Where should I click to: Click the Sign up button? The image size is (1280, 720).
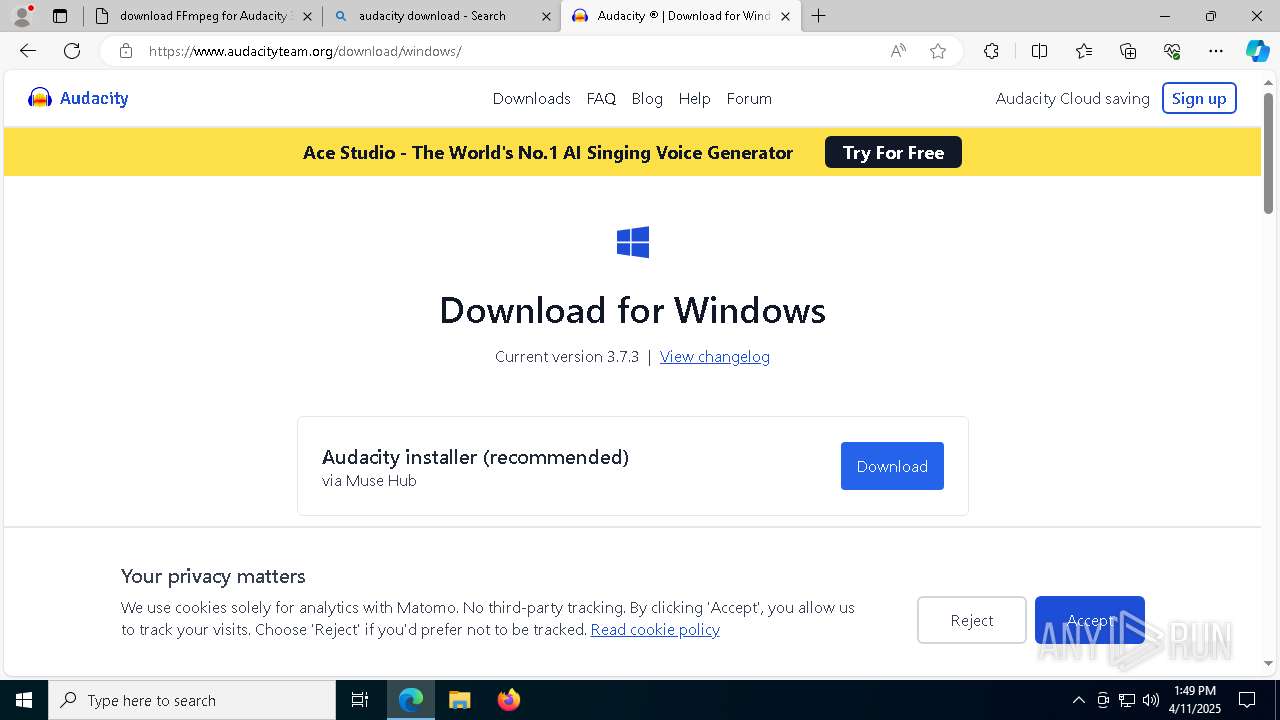(1199, 98)
